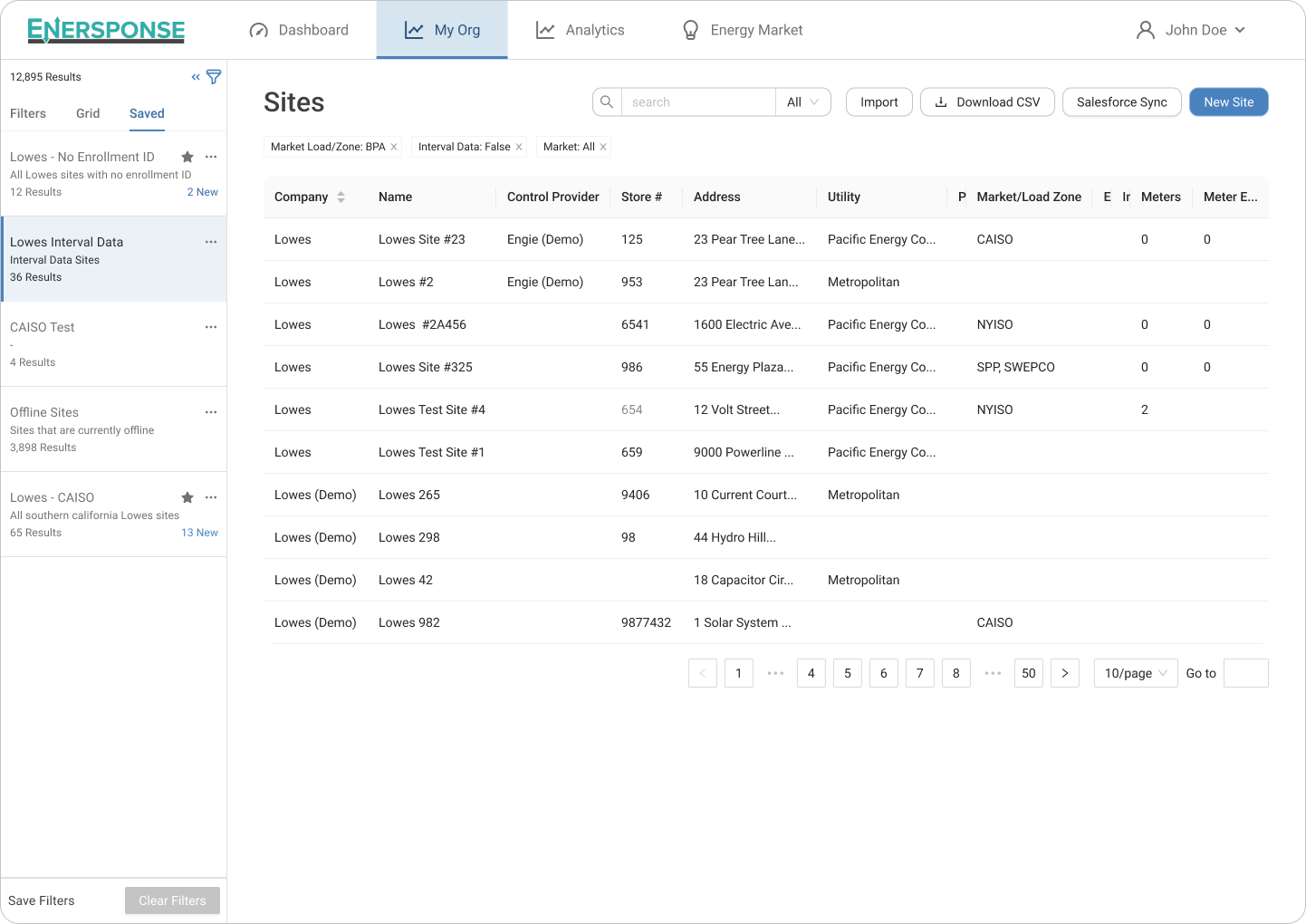Screen dimensions: 1306x924
Task: Open the All dropdown next to search
Action: [x=802, y=101]
